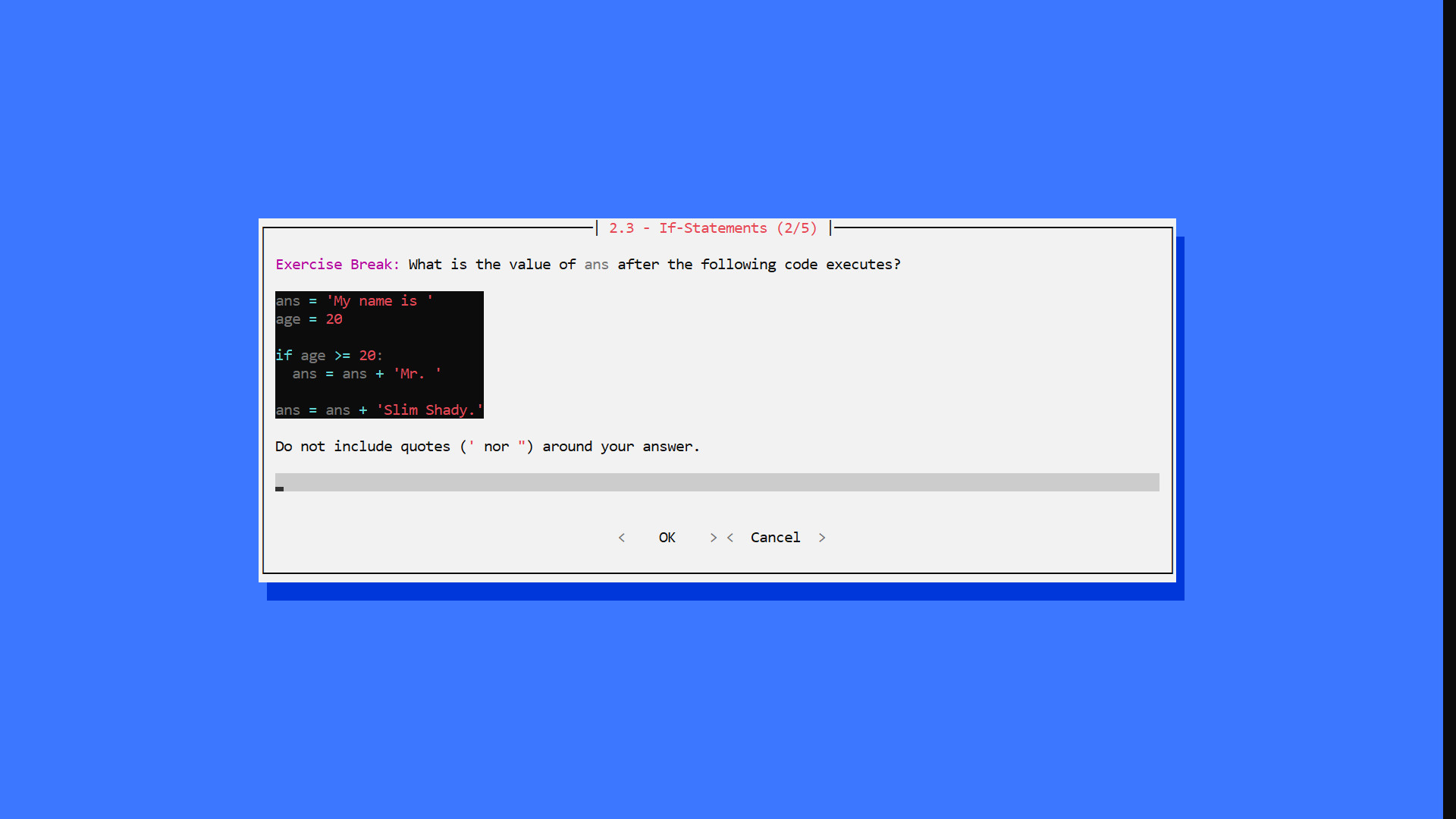Click the if age >= 20 statement
Screen dimensions: 1456x819
coord(328,355)
